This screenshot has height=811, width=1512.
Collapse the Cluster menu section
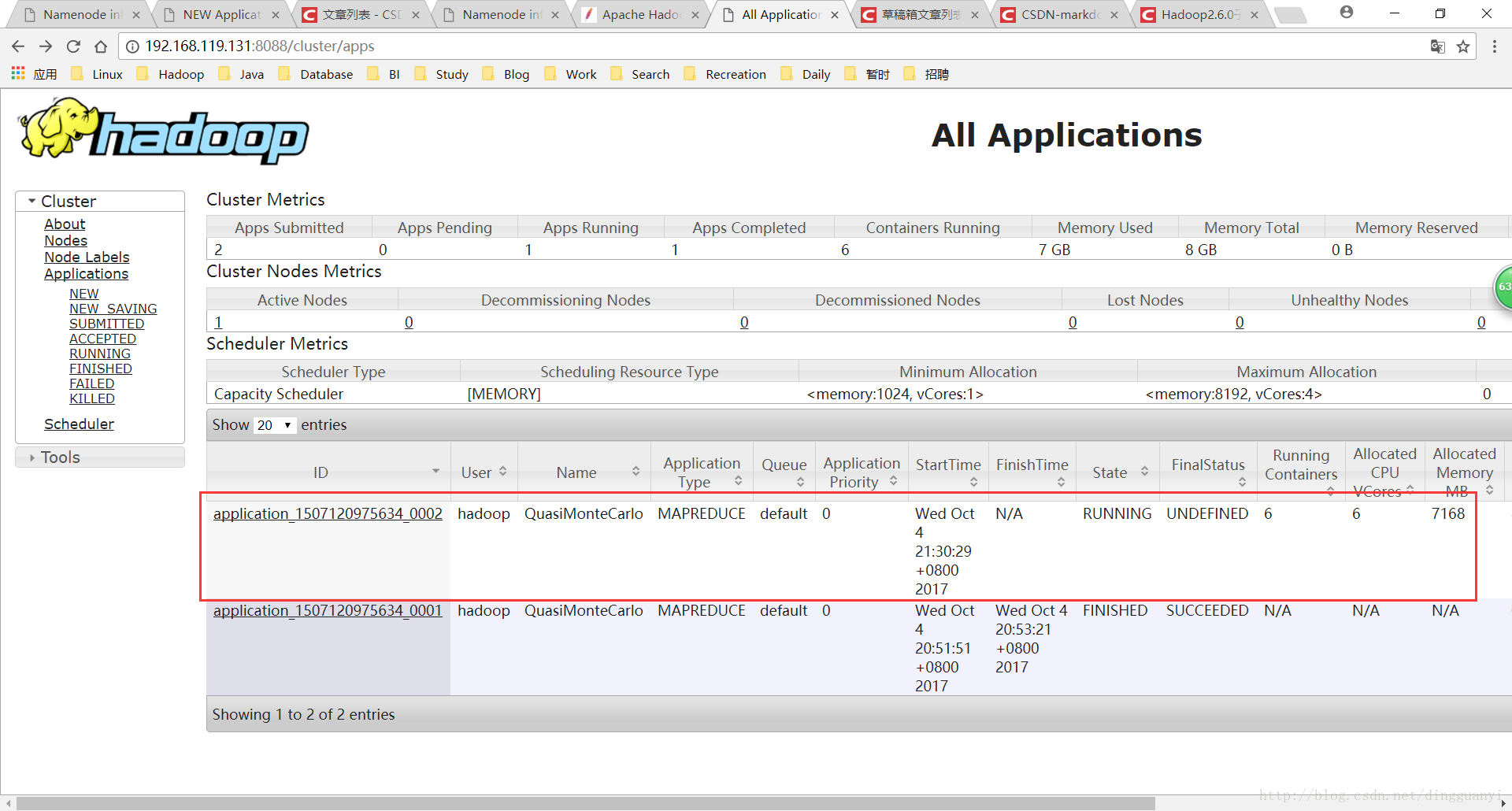(x=100, y=201)
